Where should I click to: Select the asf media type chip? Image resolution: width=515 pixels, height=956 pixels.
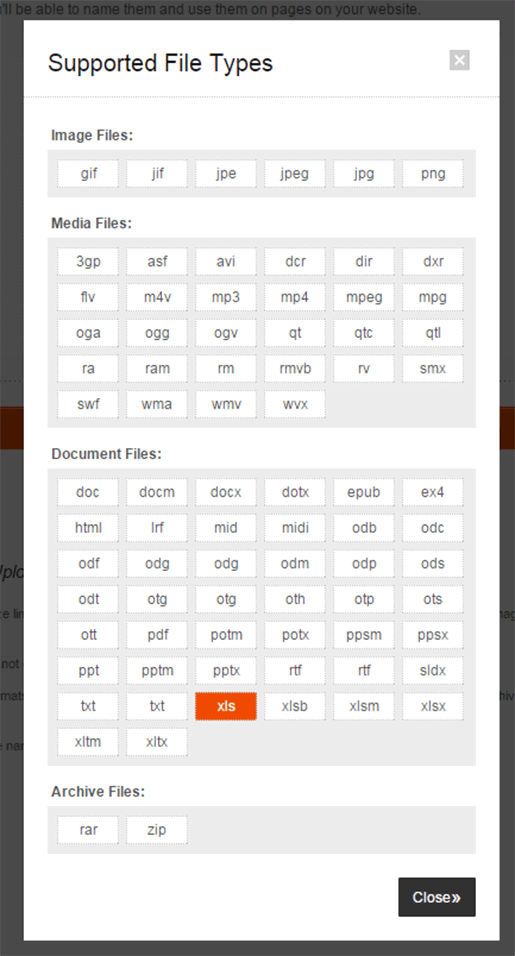coord(157,261)
